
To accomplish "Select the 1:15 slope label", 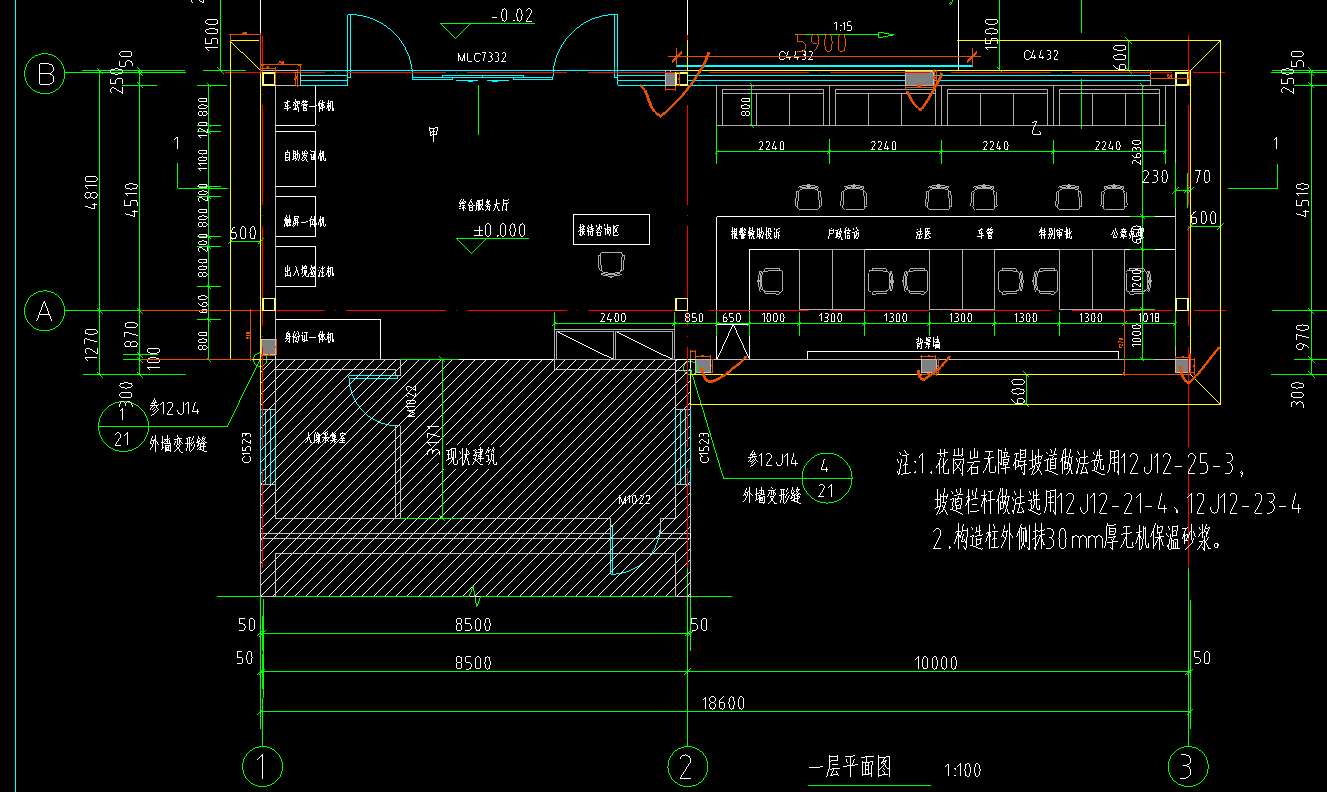I will pos(842,26).
